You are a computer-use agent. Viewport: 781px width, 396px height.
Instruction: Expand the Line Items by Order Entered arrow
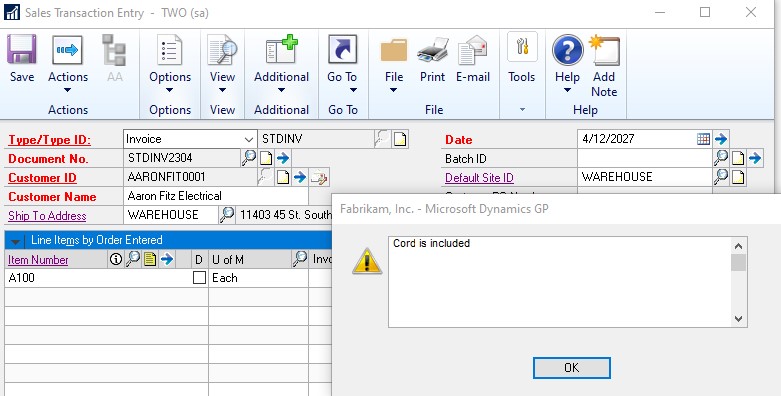coord(15,242)
